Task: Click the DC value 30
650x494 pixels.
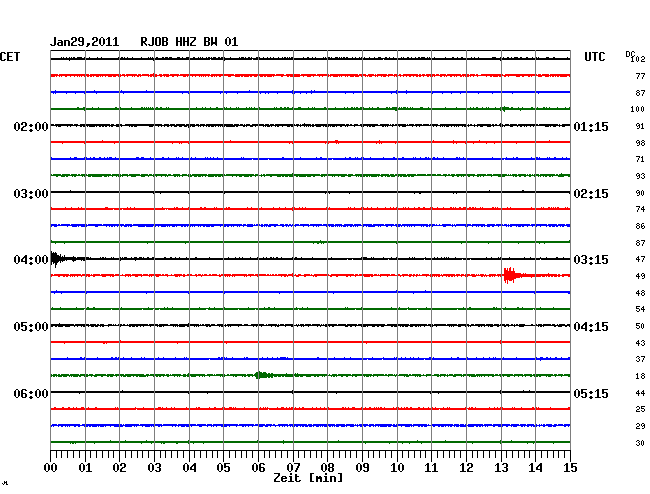Action: tap(640, 443)
